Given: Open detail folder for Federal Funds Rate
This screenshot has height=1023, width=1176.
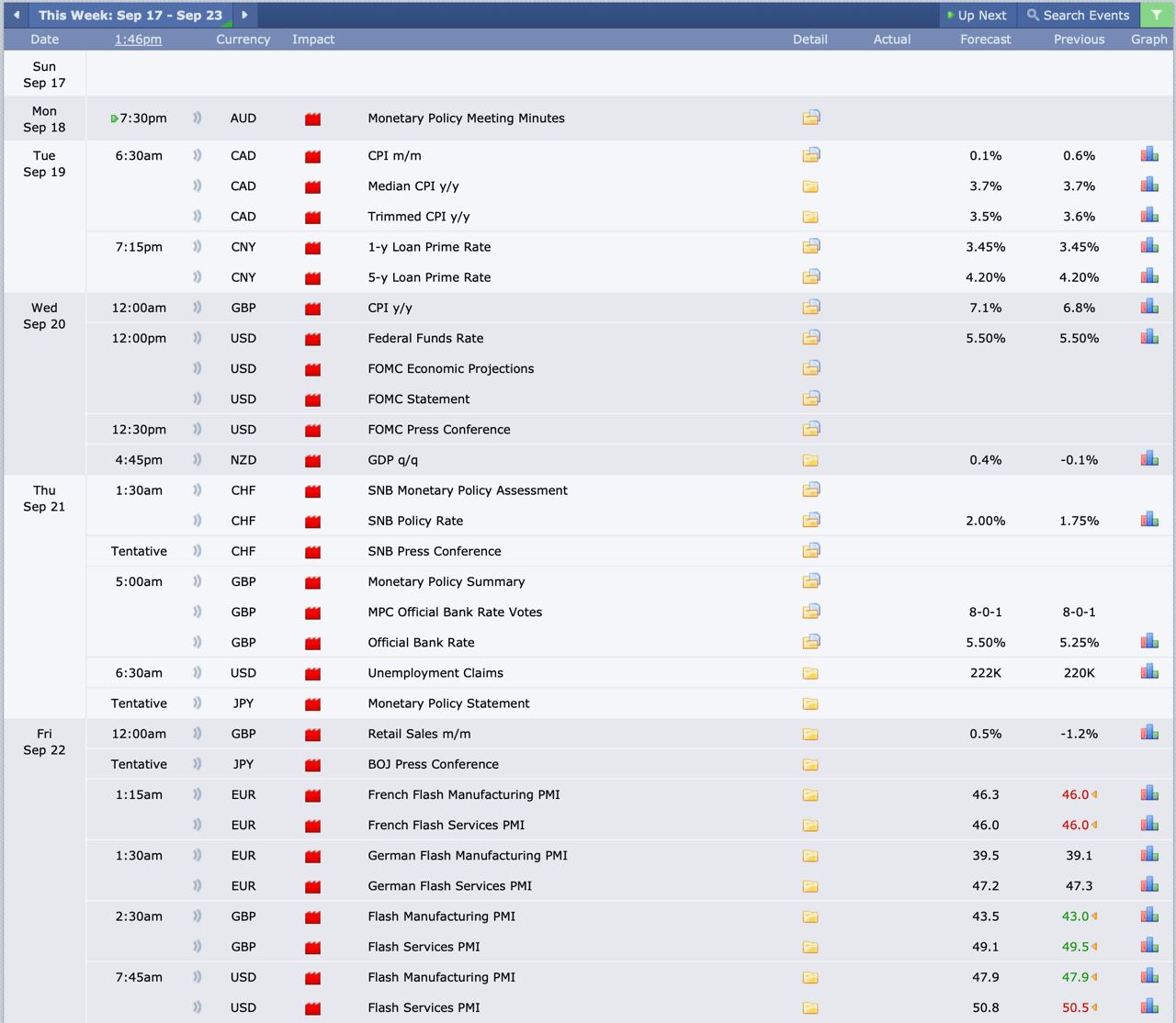Looking at the screenshot, I should coord(810,338).
